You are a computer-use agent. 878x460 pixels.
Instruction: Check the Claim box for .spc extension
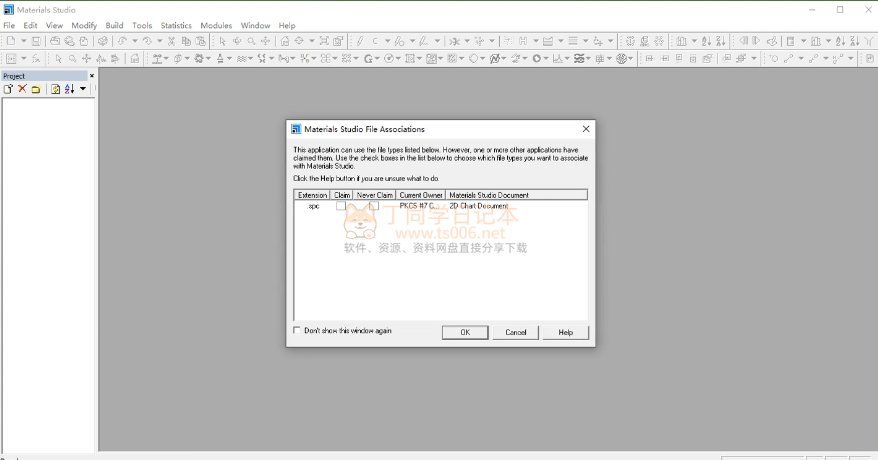click(x=341, y=206)
